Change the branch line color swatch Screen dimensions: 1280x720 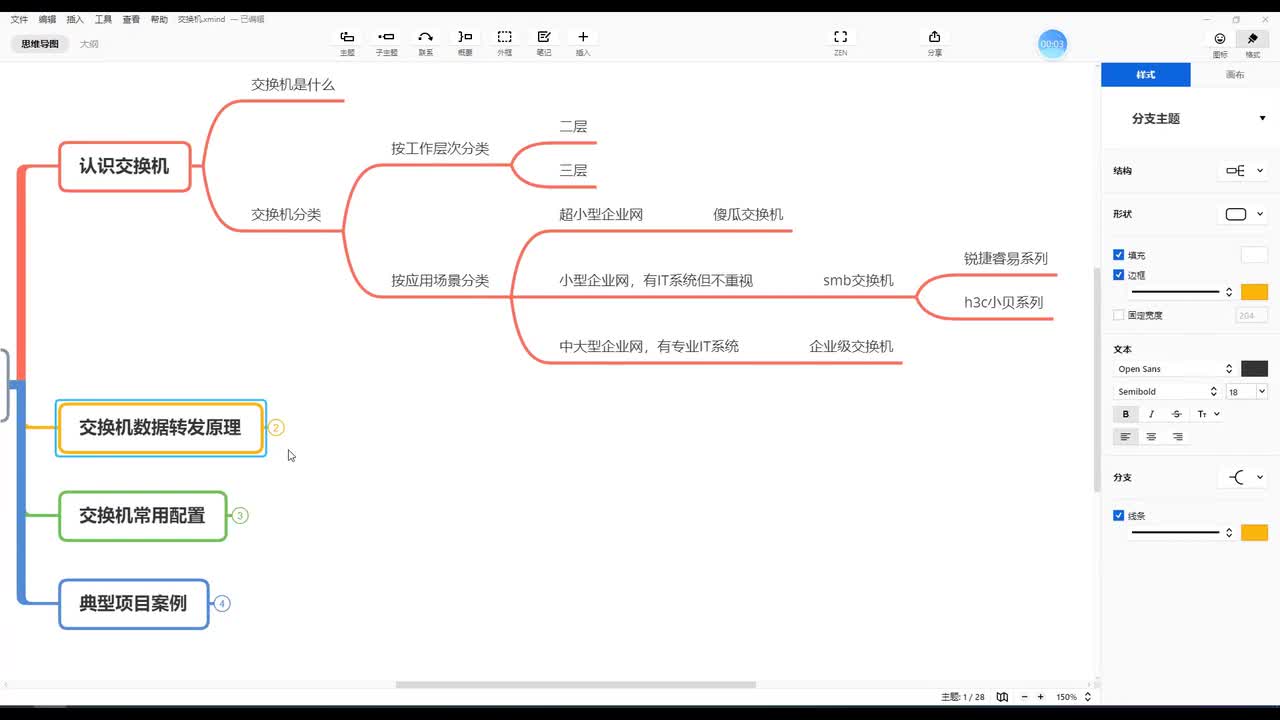[1254, 533]
